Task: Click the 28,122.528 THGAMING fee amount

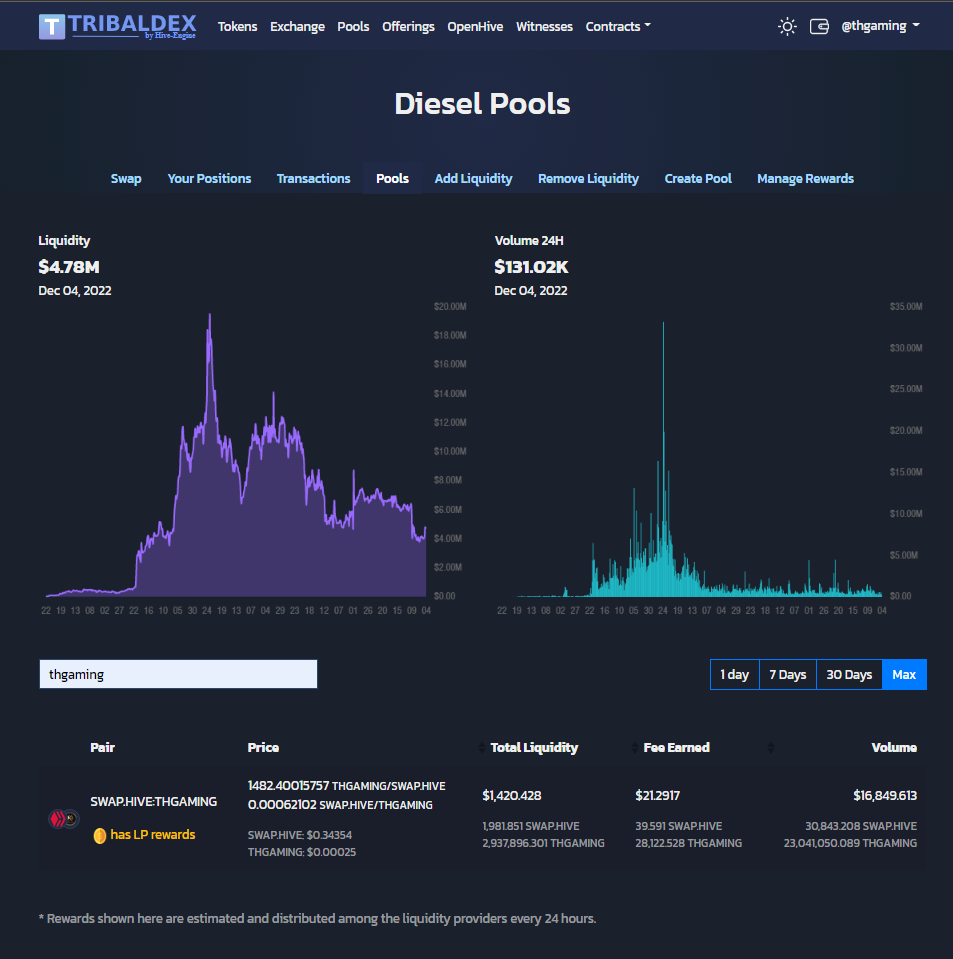Action: [688, 843]
